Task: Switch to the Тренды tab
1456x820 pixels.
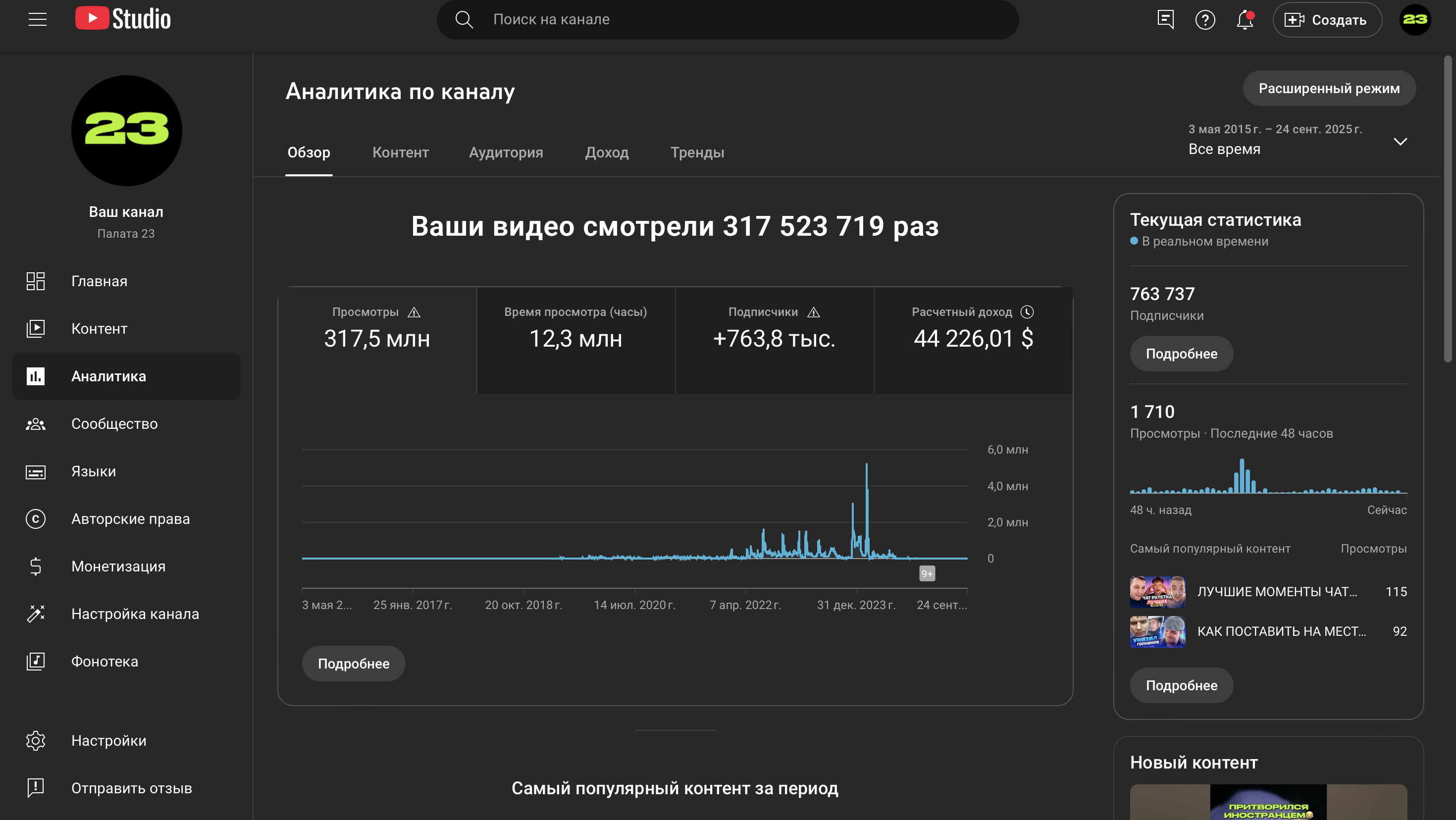Action: point(697,153)
